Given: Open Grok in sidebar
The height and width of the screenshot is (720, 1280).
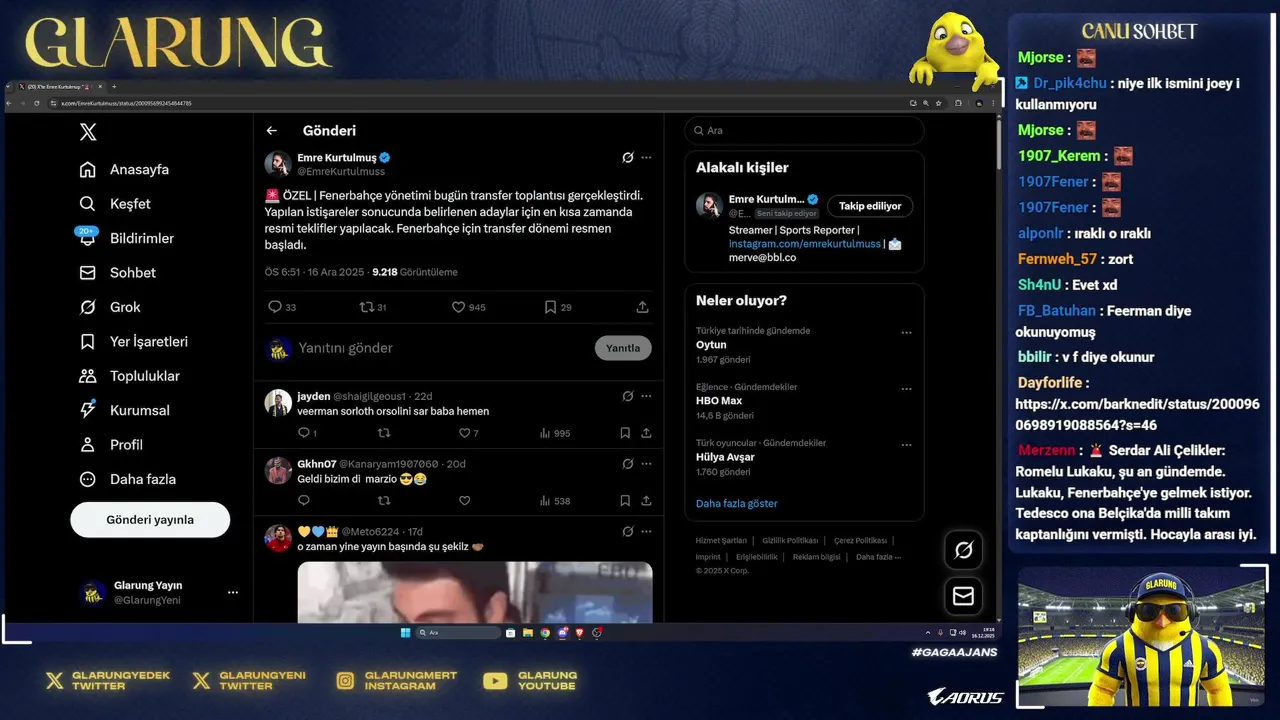Looking at the screenshot, I should coord(110,307).
